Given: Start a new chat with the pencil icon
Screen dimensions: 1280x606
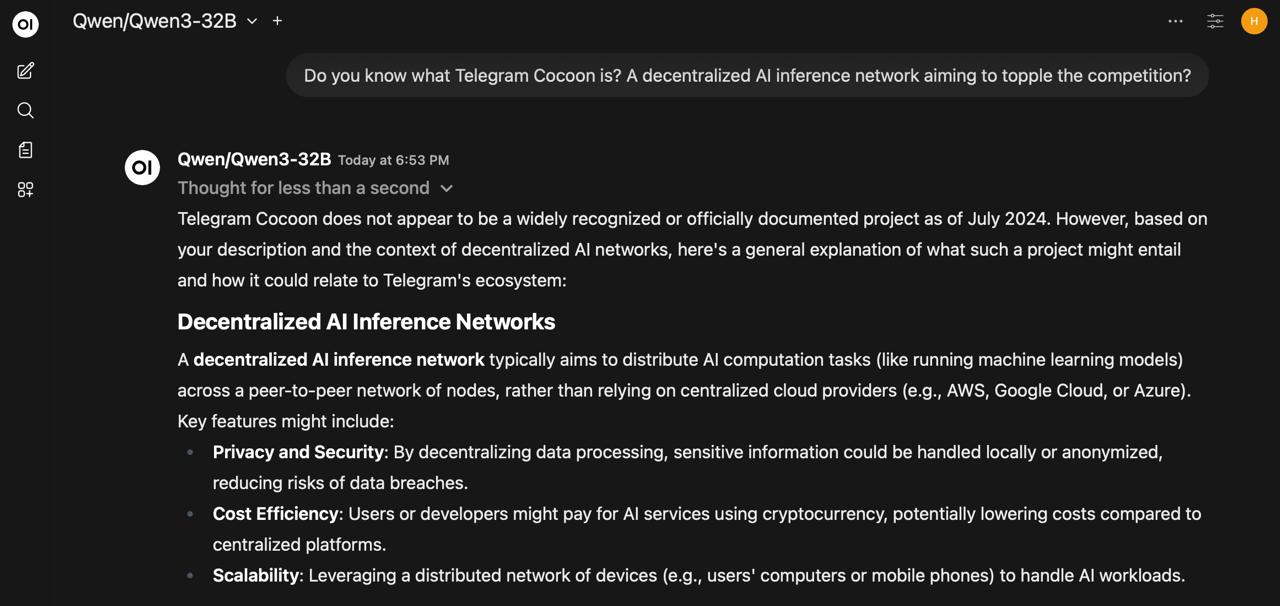Looking at the screenshot, I should click(x=24, y=70).
